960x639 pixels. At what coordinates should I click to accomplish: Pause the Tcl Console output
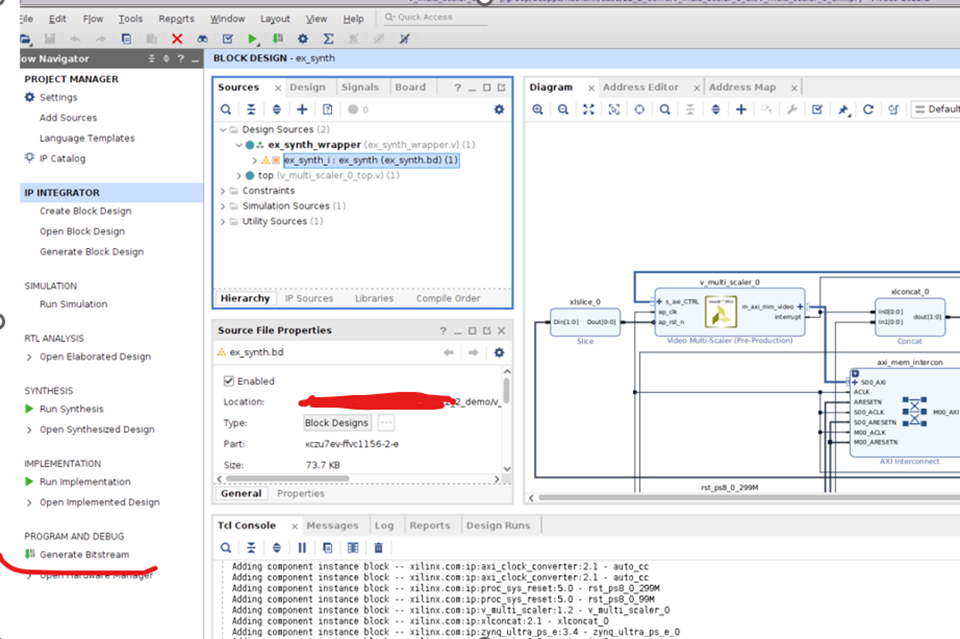coord(302,547)
